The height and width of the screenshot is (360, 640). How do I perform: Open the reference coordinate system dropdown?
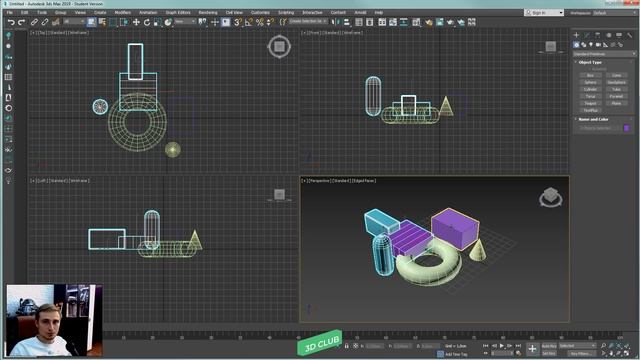pos(185,21)
